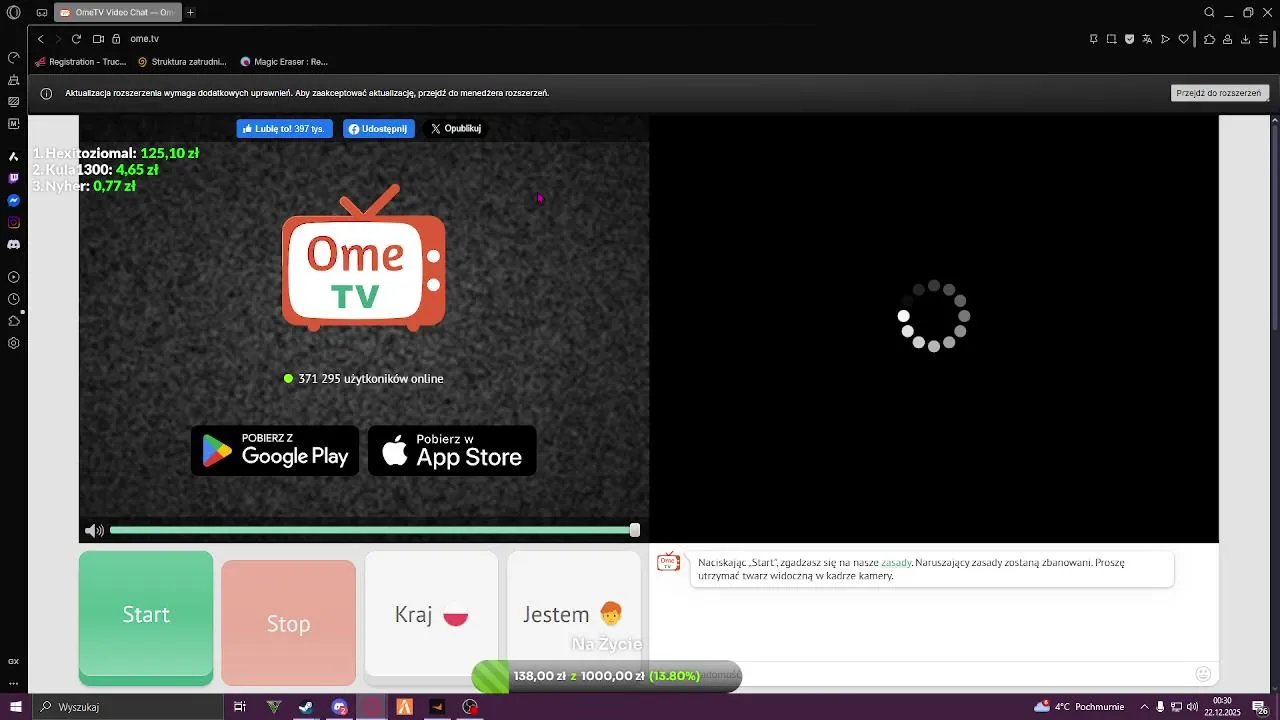Open the Windows Start menu
The width and height of the screenshot is (1280, 720).
(x=15, y=707)
